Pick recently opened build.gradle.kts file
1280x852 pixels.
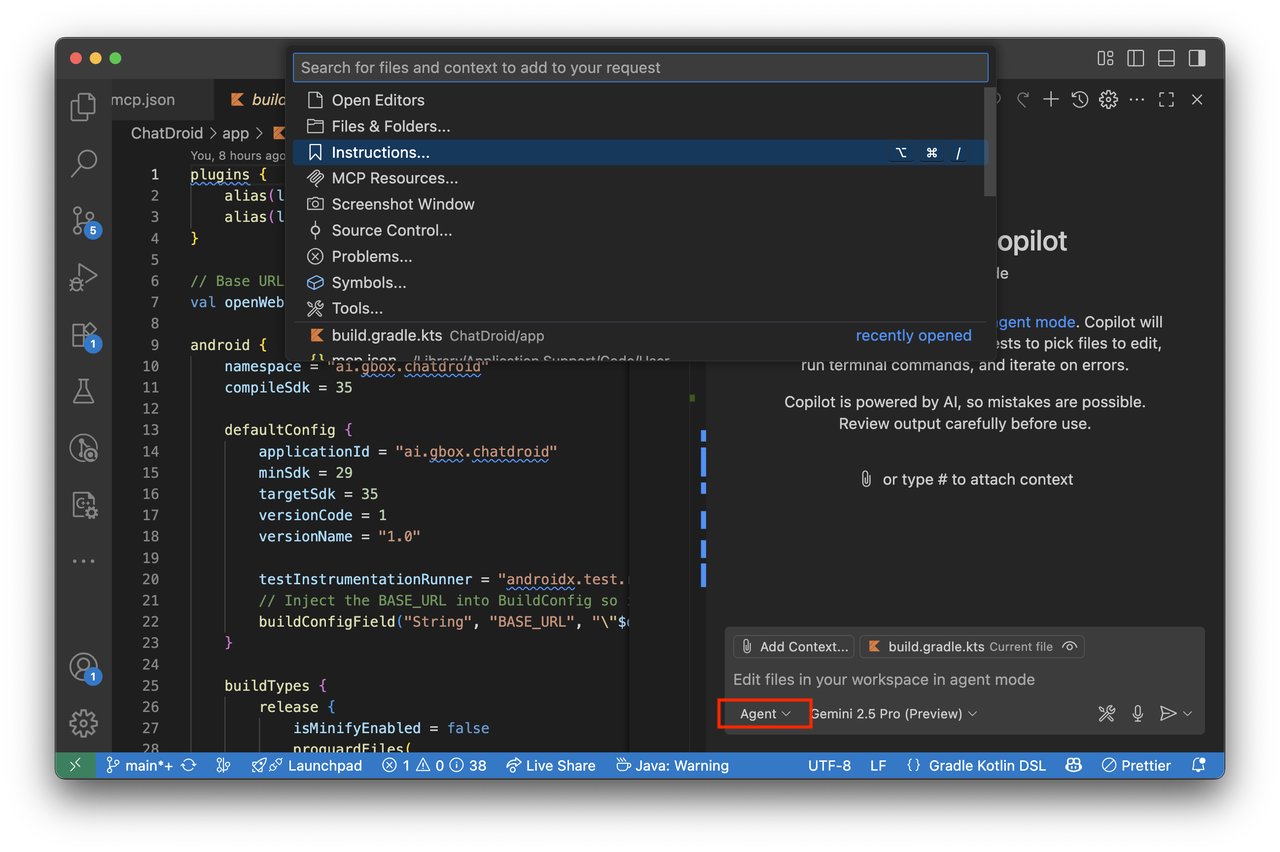click(639, 335)
